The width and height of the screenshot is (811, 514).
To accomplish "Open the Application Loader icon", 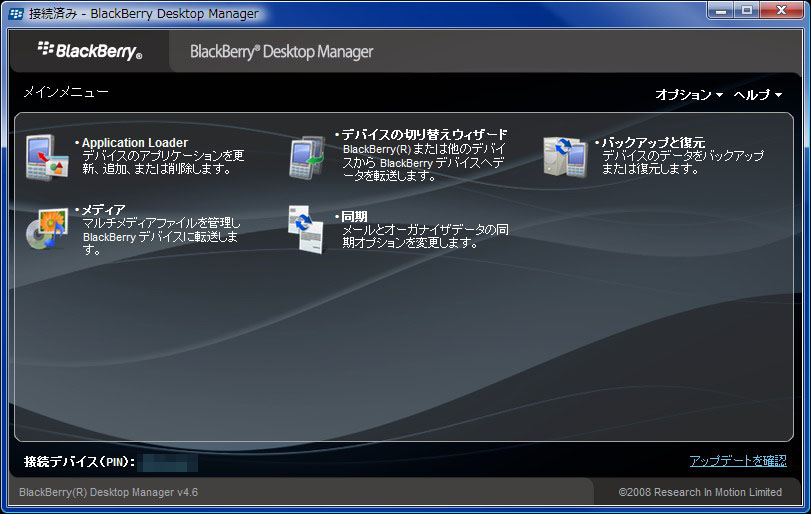I will (x=44, y=156).
